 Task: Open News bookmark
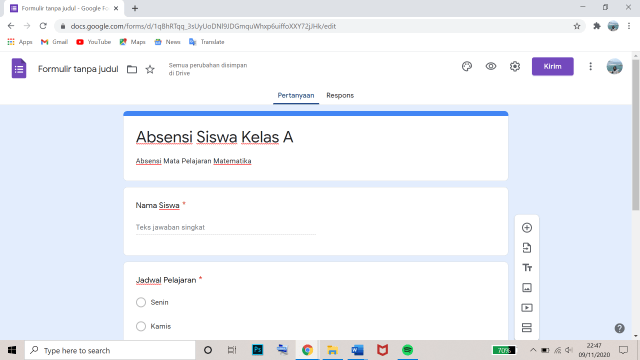coord(167,42)
